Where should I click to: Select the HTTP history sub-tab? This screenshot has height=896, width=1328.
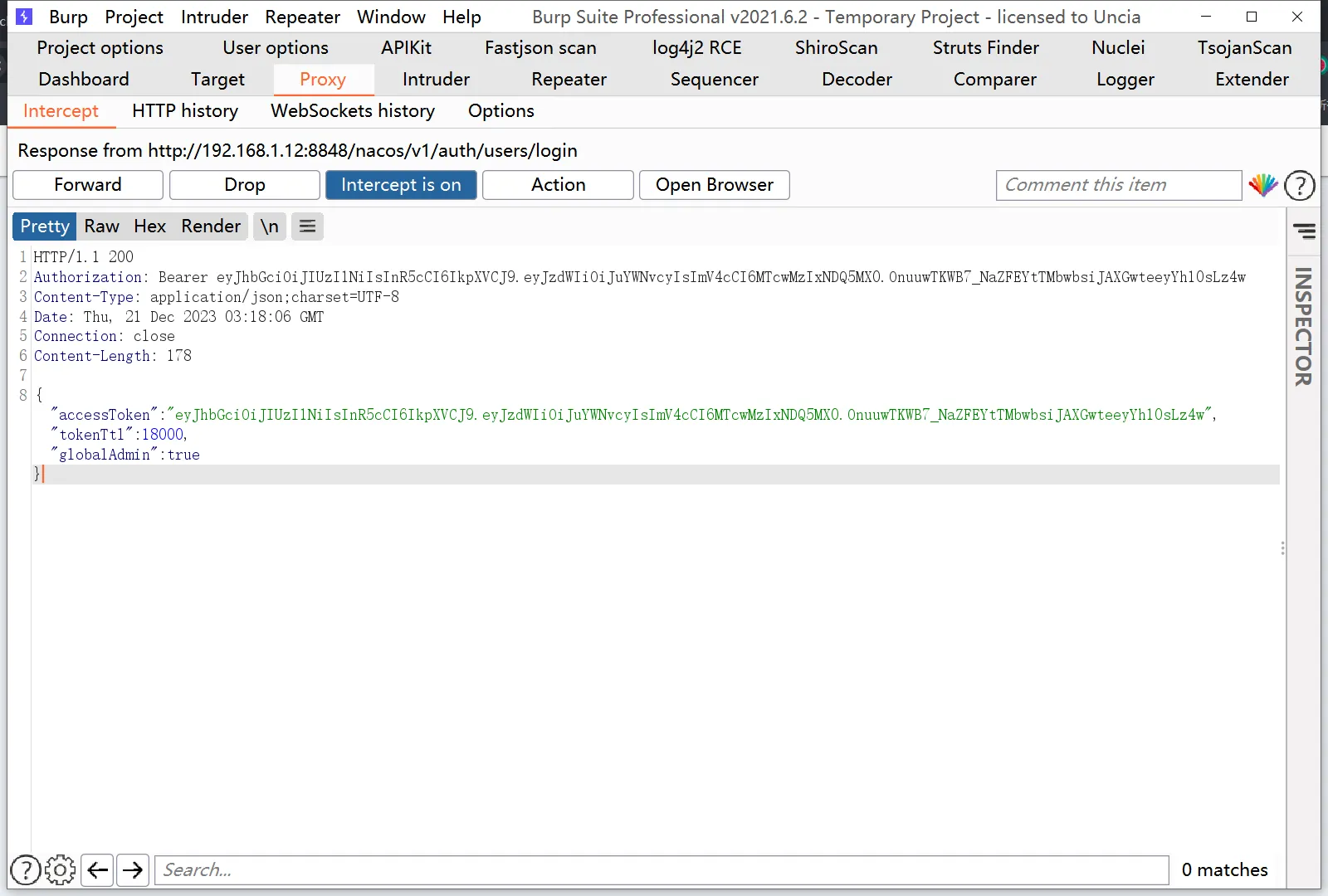(185, 111)
